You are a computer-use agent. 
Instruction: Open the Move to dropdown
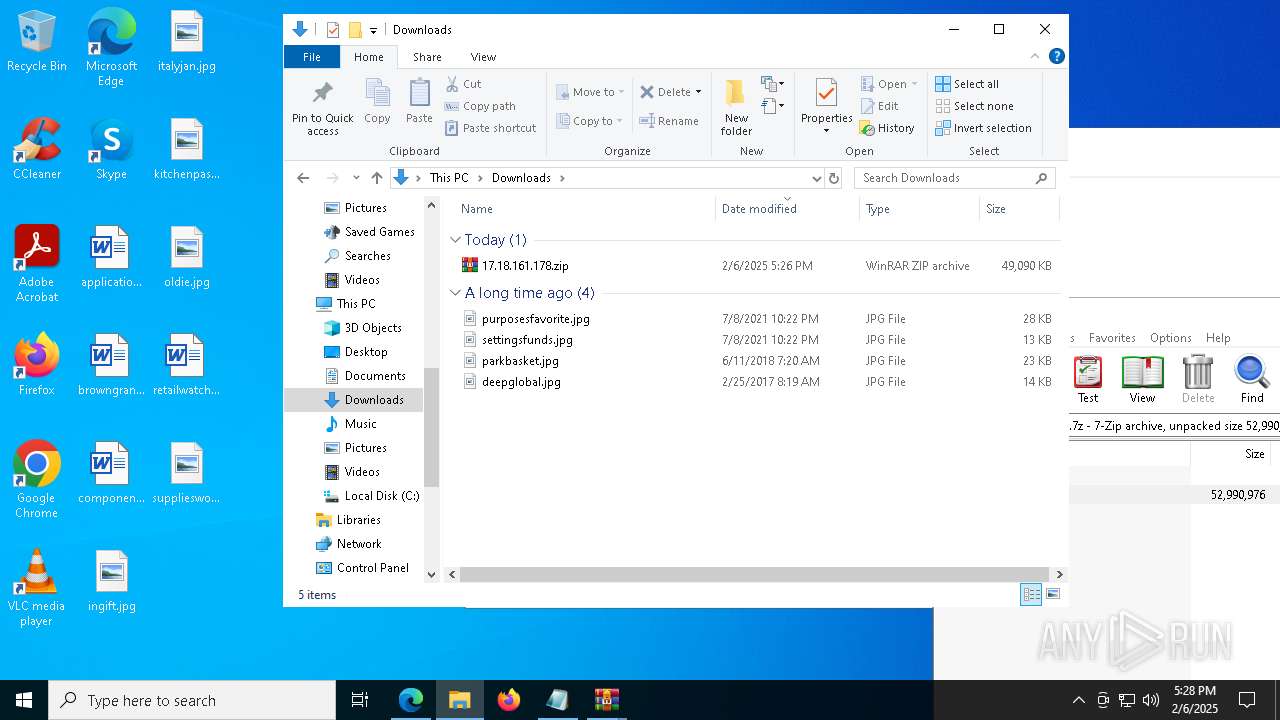point(590,92)
